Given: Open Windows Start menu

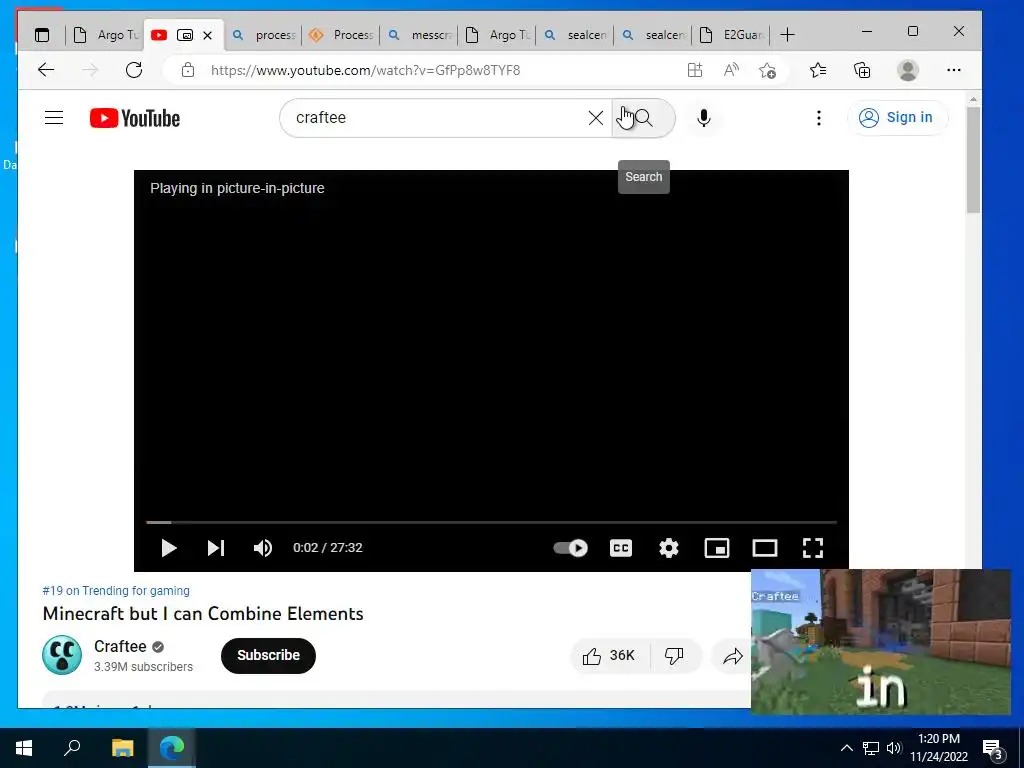Looking at the screenshot, I should pyautogui.click(x=24, y=748).
